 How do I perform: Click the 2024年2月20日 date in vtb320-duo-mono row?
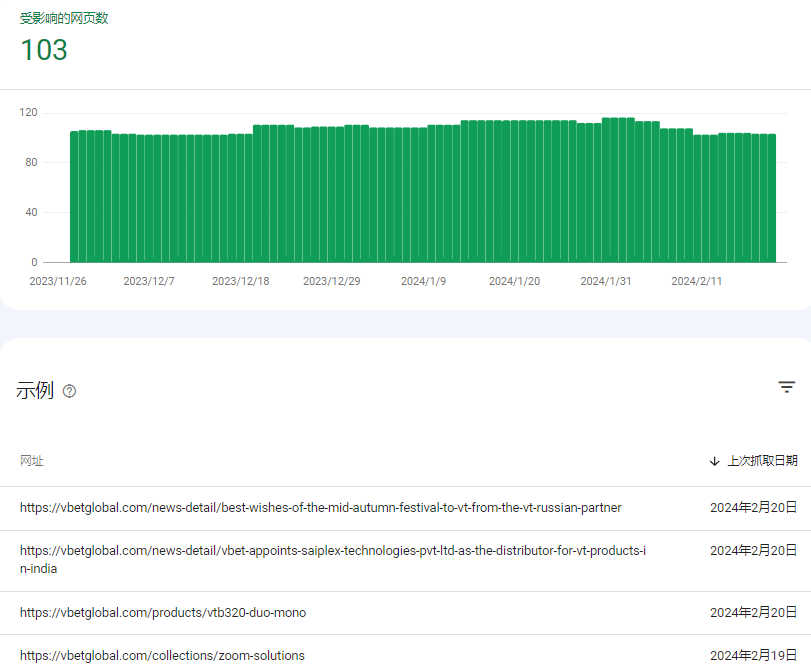(x=754, y=613)
